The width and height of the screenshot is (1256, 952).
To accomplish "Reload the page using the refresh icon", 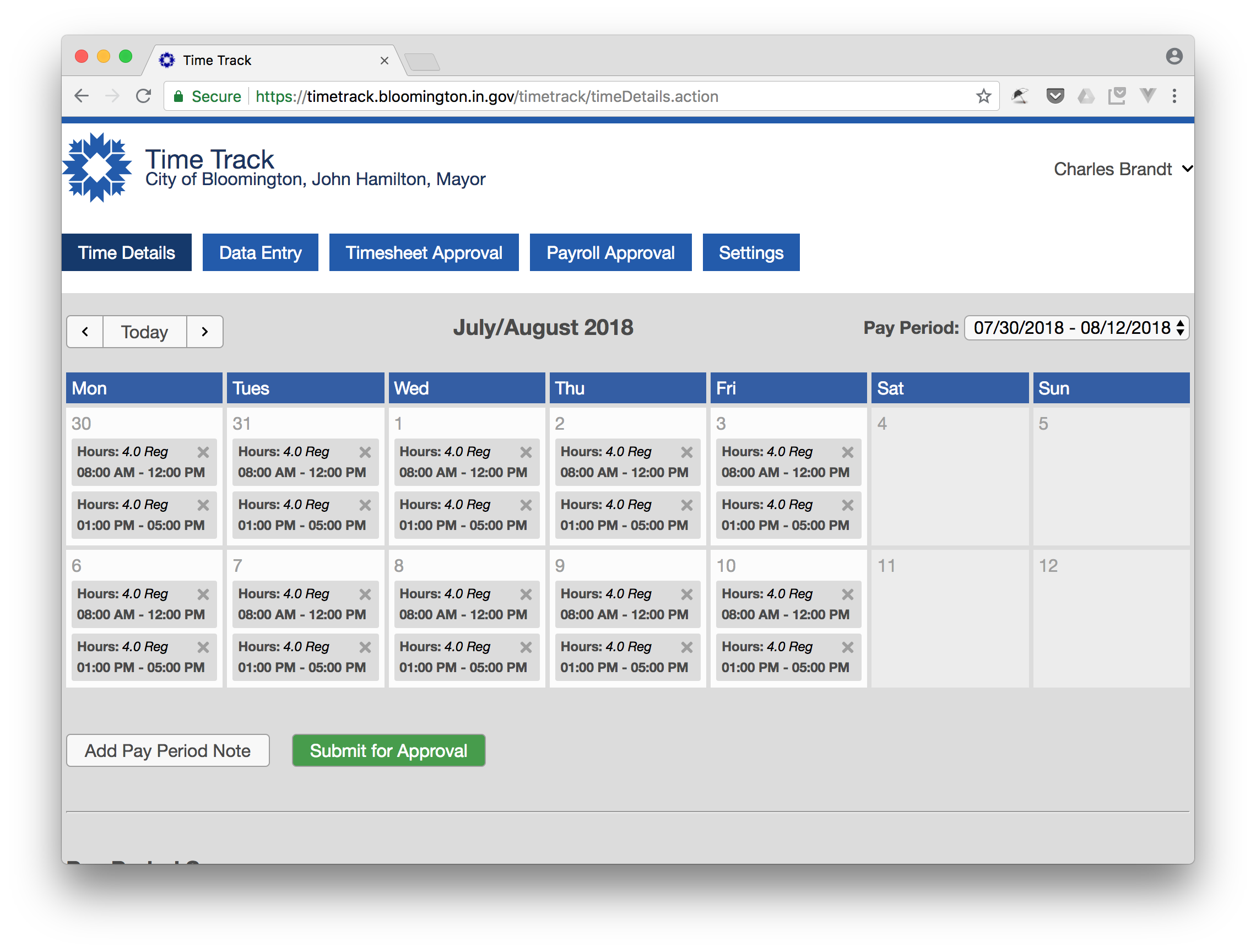I will pyautogui.click(x=143, y=96).
